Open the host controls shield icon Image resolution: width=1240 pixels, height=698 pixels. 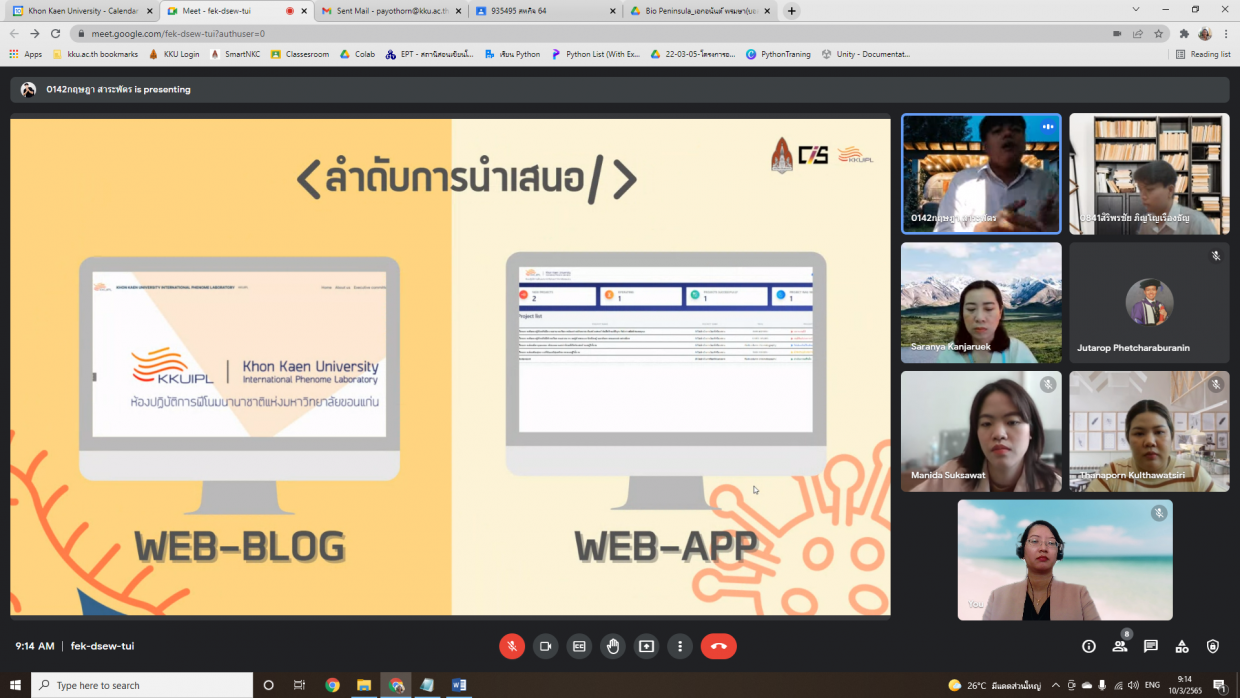pos(1213,646)
